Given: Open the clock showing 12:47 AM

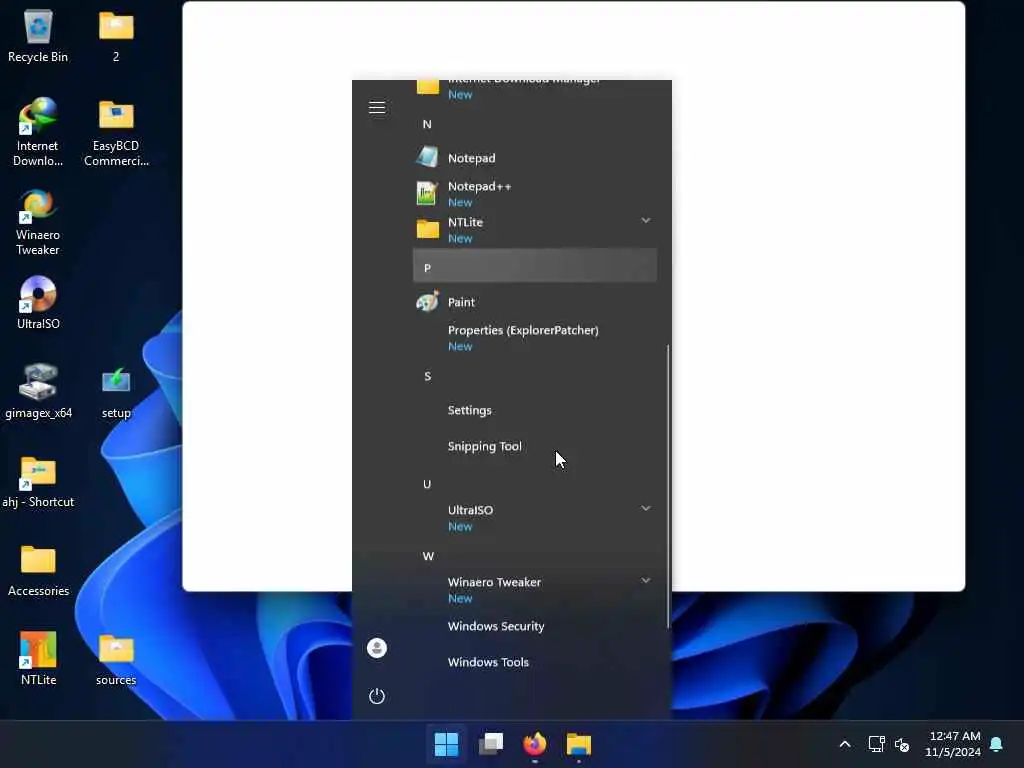Looking at the screenshot, I should 954,744.
